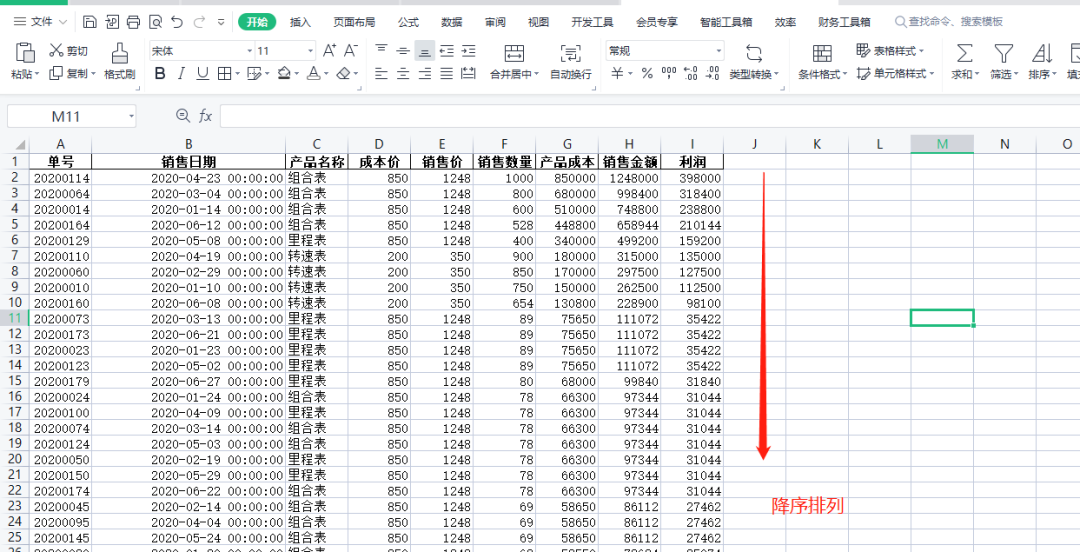
Task: Toggle Underline formatting
Action: tap(202, 73)
